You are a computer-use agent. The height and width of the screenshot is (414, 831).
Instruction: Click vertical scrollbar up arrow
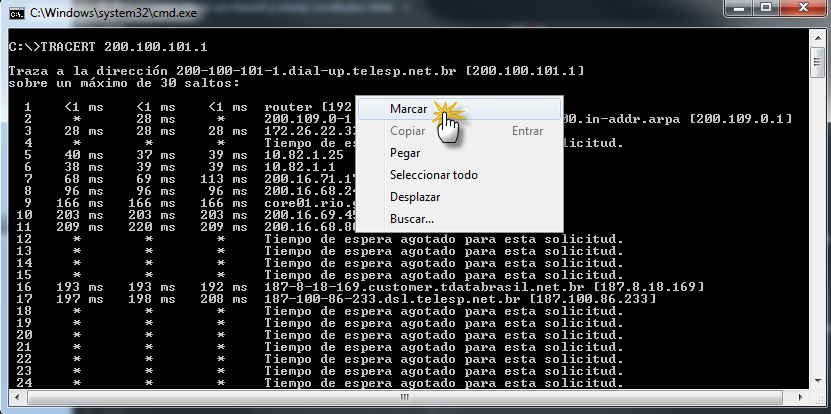817,36
